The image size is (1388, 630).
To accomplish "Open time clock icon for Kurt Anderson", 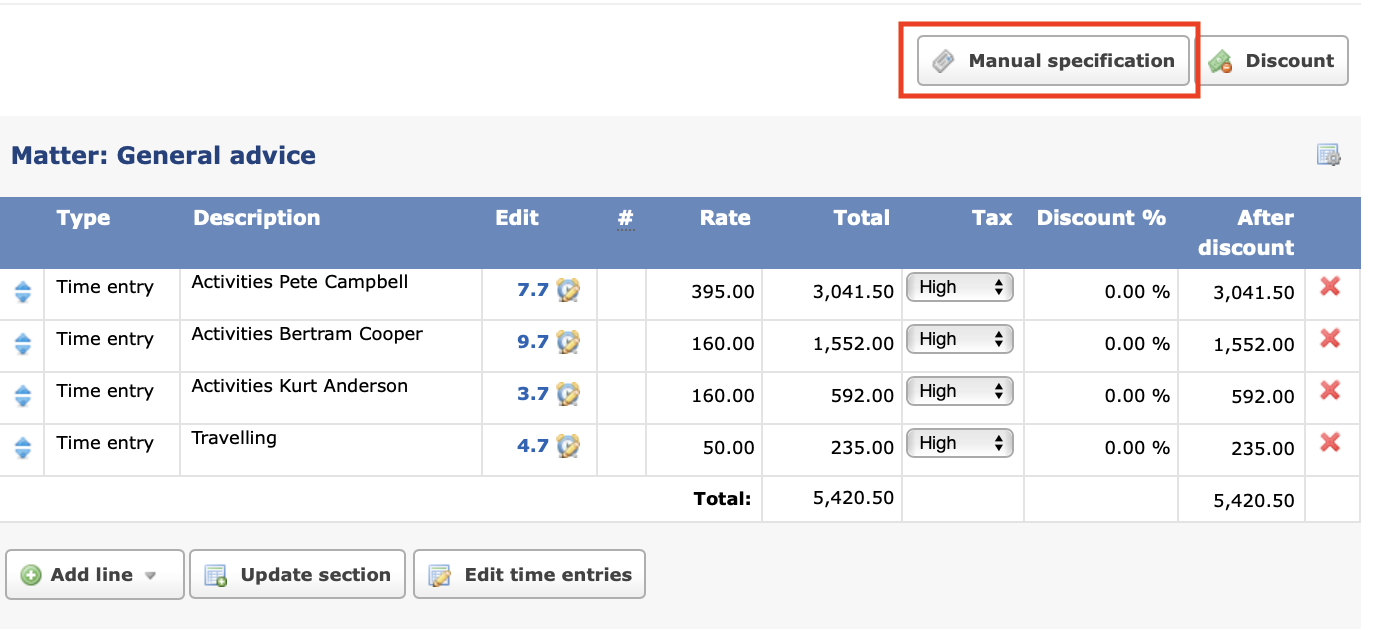I will click(569, 394).
